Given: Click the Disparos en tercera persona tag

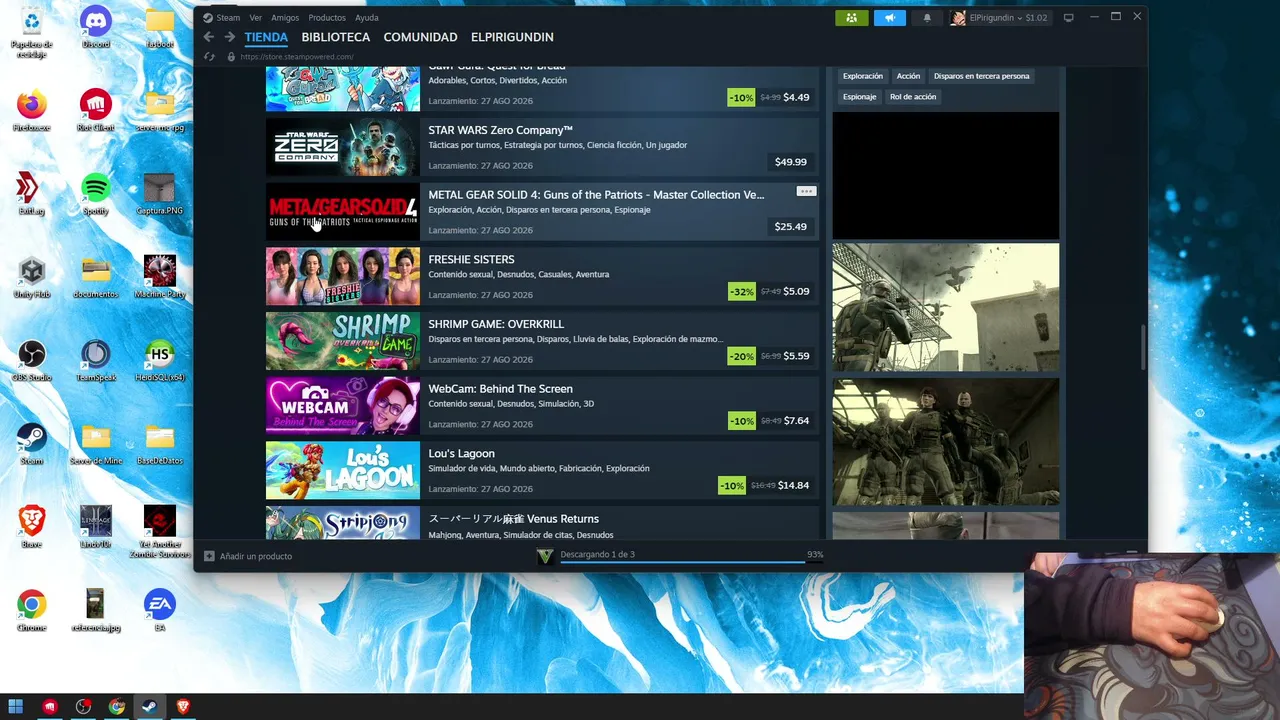Looking at the screenshot, I should click(981, 76).
